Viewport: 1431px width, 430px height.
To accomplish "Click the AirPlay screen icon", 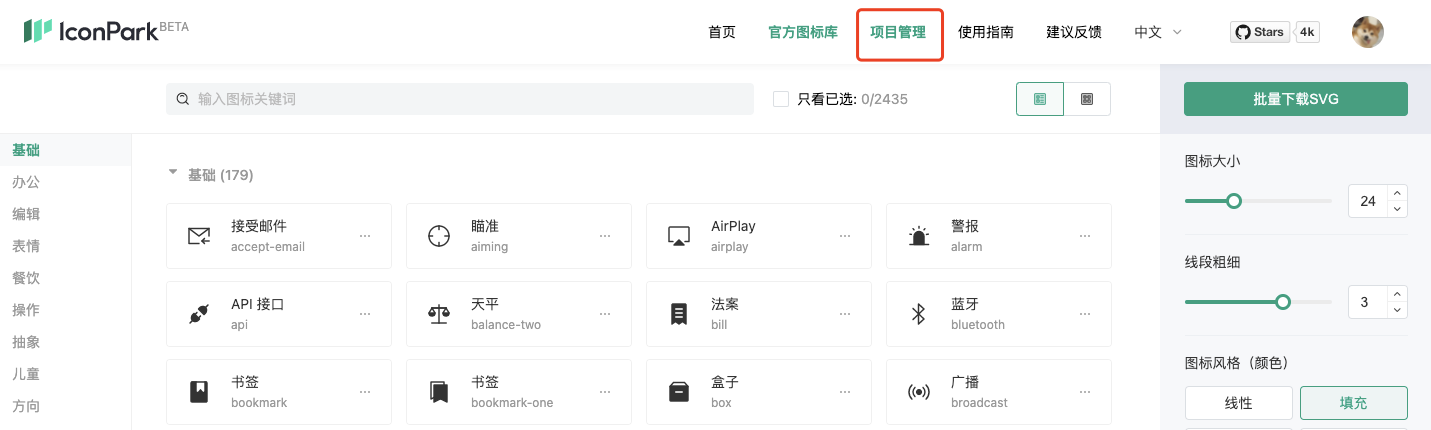I will click(x=679, y=236).
